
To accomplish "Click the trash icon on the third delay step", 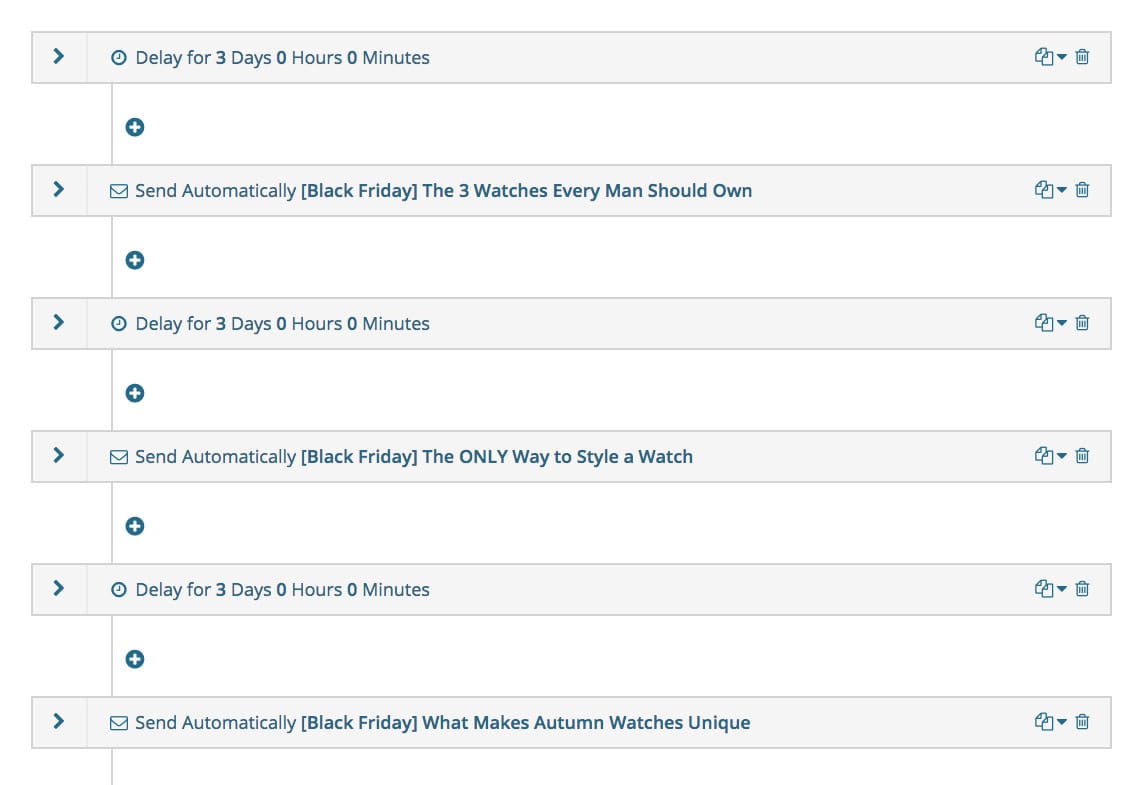I will 1082,589.
